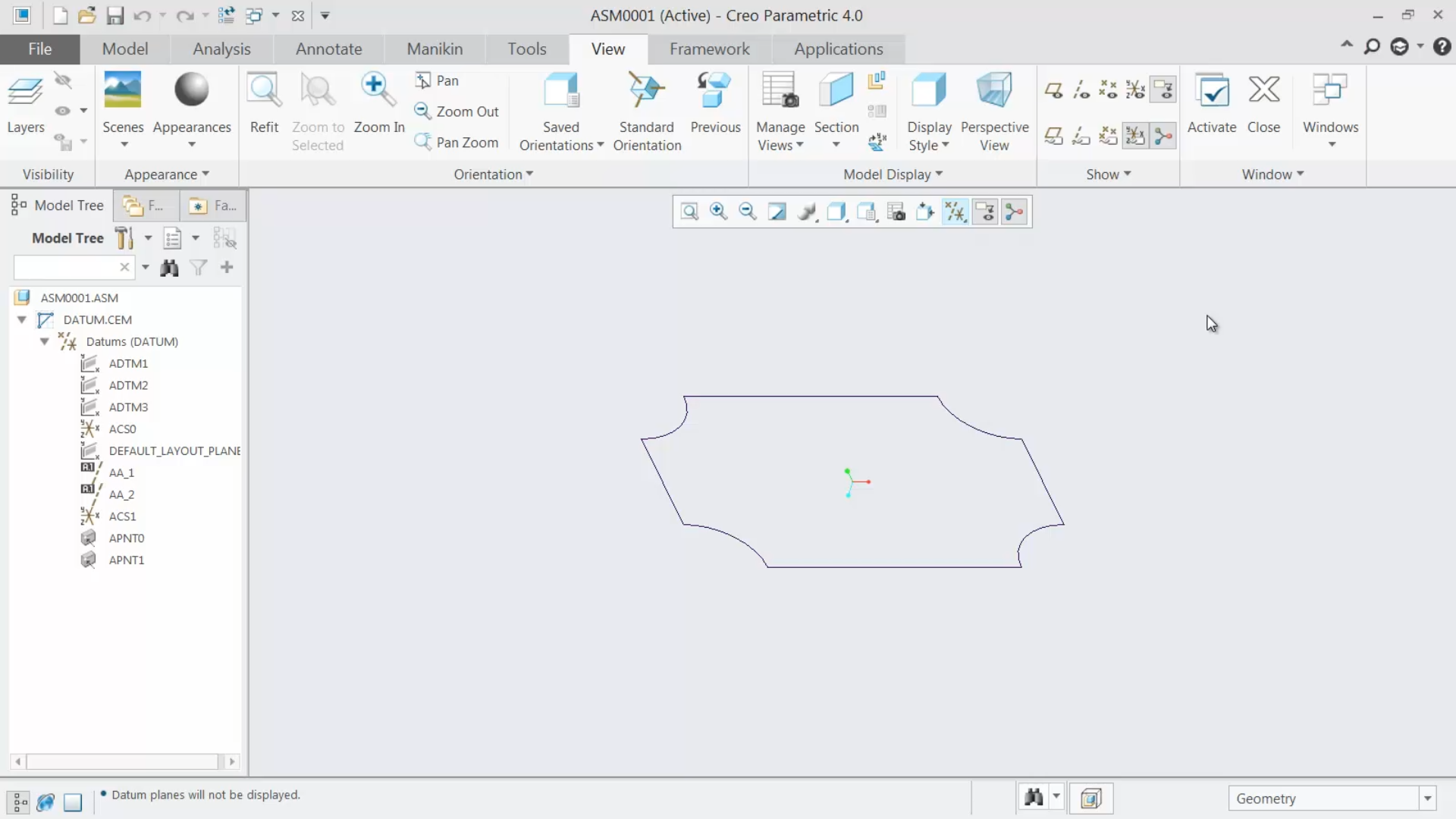The height and width of the screenshot is (819, 1456).
Task: Select AA_1 axis in the tree
Action: click(x=121, y=472)
